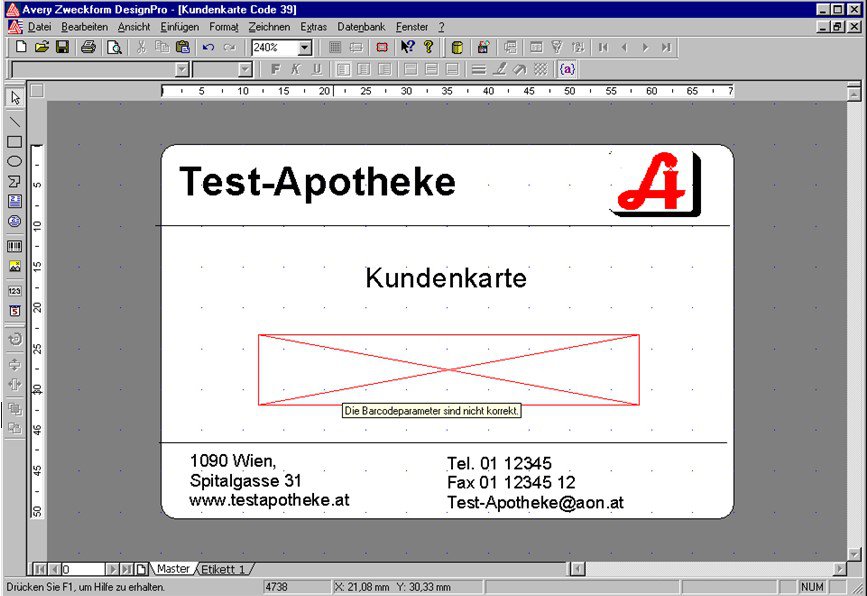The height and width of the screenshot is (596, 867).
Task: Toggle italic formatting button K
Action: point(296,70)
